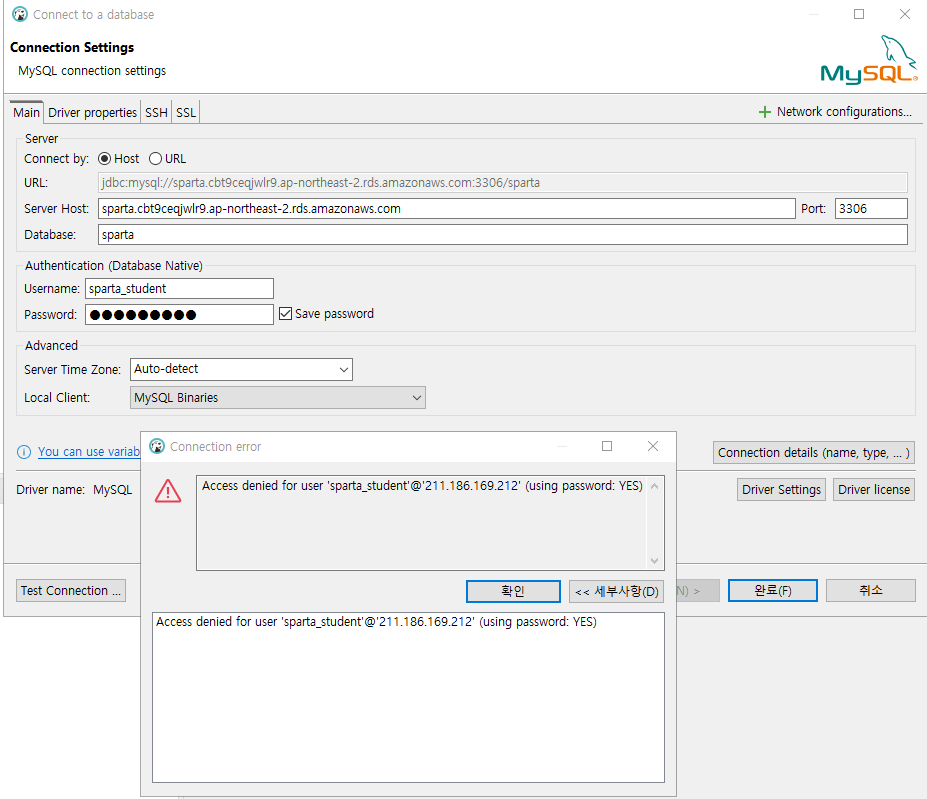Click the grayed JDBC URL field

pyautogui.click(x=503, y=183)
